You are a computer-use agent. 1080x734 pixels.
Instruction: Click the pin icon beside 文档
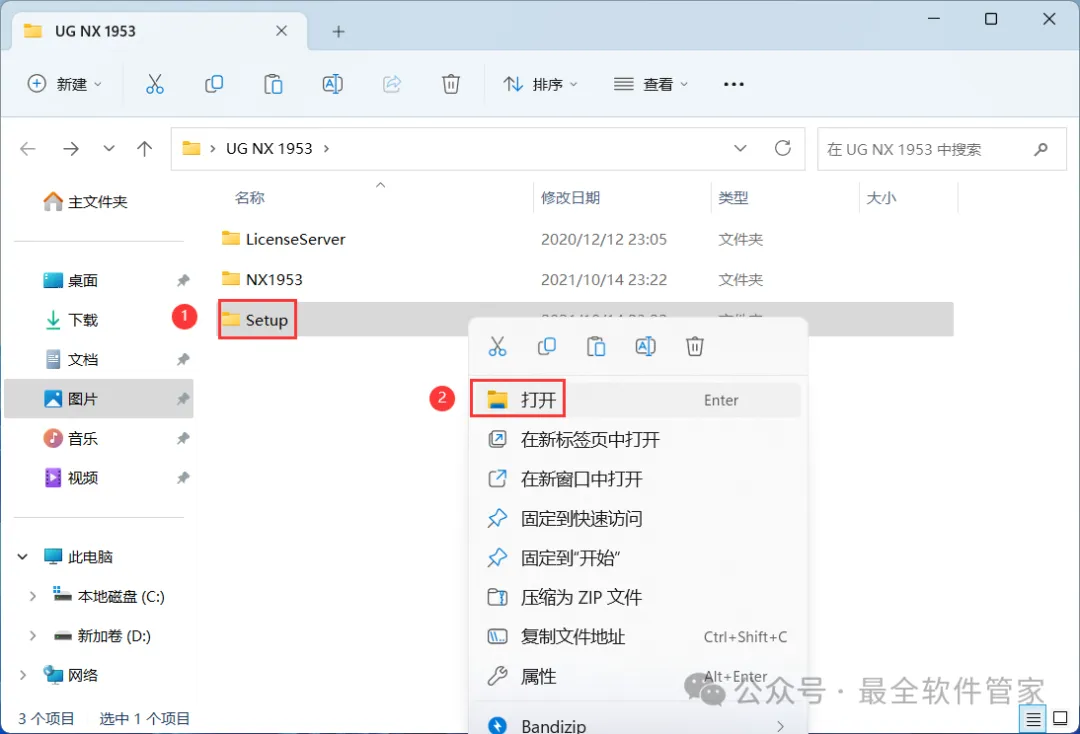tap(183, 359)
